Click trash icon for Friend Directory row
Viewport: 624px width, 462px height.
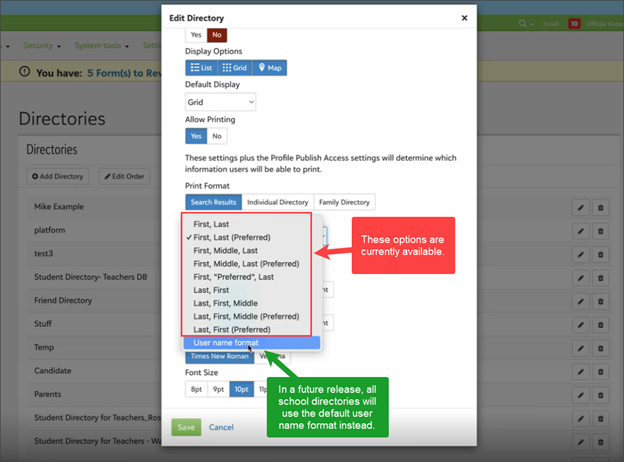point(601,301)
